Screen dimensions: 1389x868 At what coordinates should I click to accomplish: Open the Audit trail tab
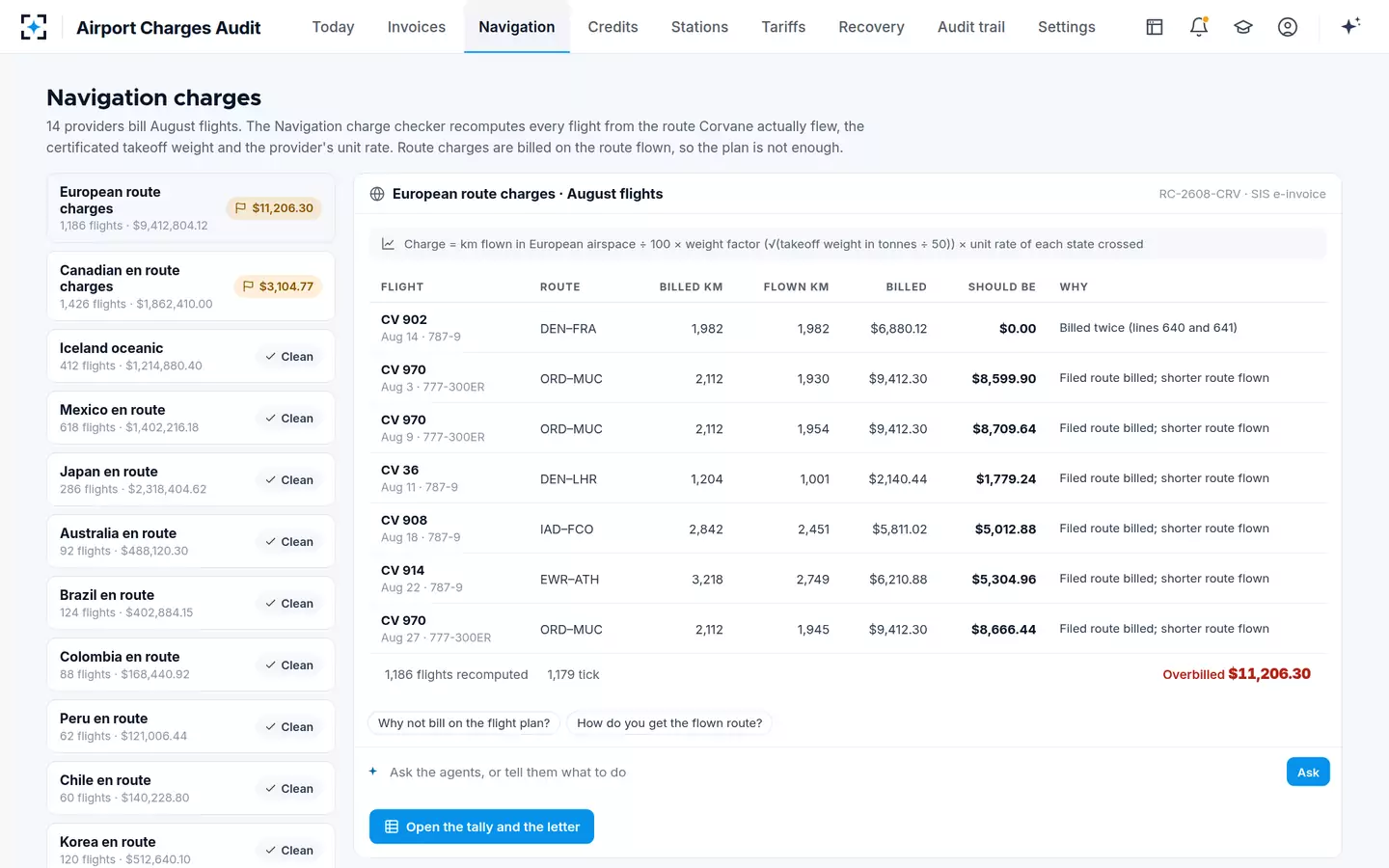click(971, 27)
